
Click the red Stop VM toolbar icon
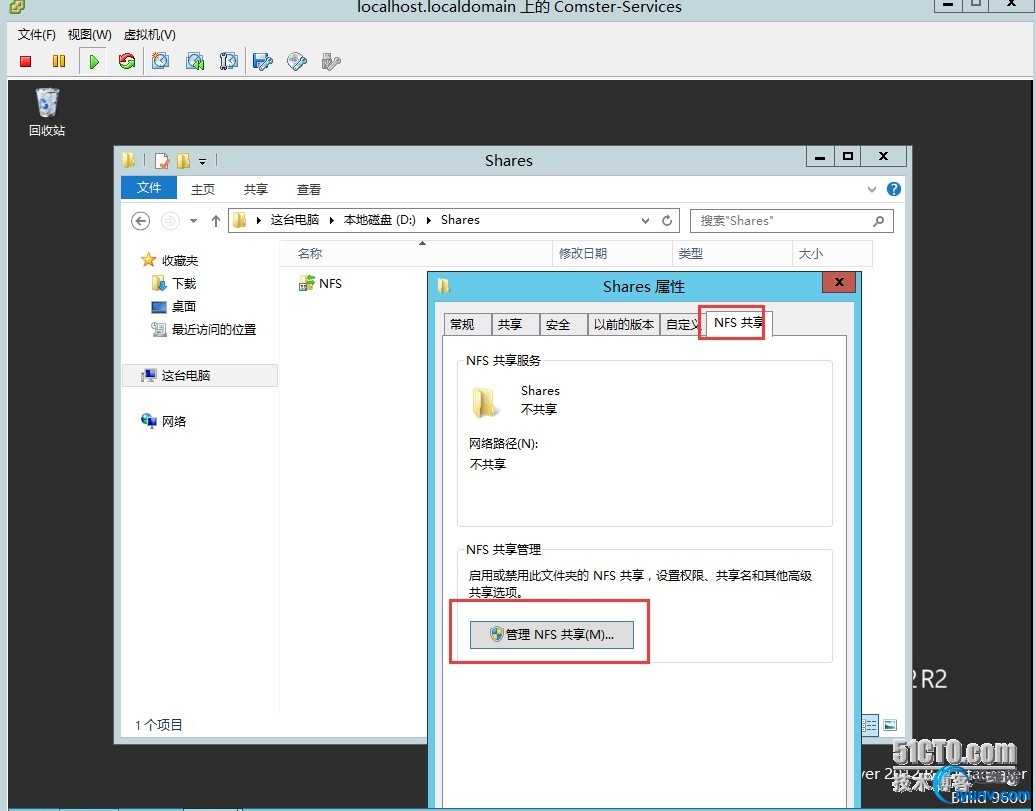[26, 61]
